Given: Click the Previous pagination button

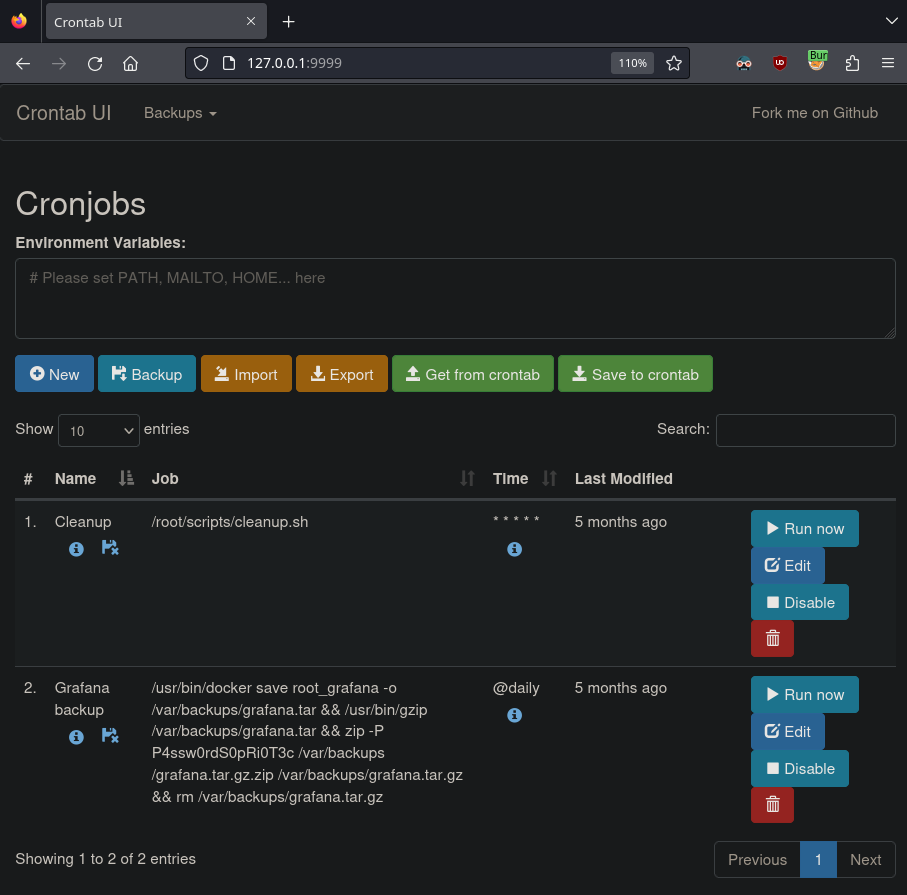Looking at the screenshot, I should point(757,860).
